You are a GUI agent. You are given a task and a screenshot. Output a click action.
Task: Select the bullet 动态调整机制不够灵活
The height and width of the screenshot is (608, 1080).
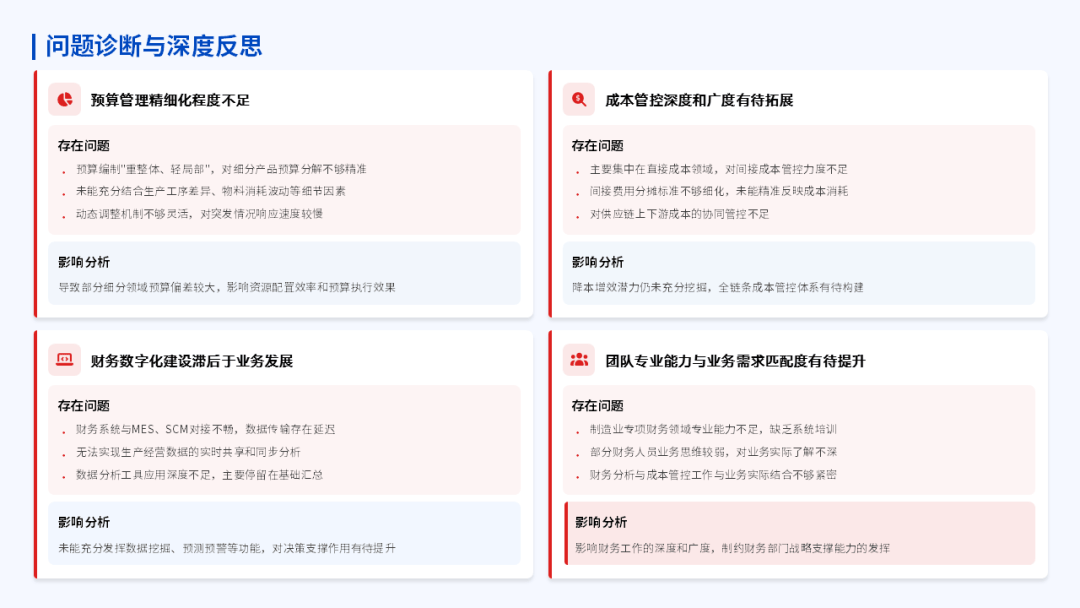pos(199,213)
